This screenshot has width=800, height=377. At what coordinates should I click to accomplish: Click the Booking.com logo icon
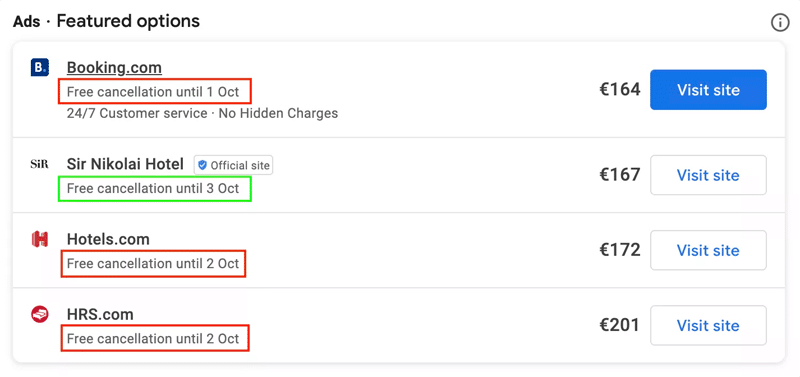[39, 67]
